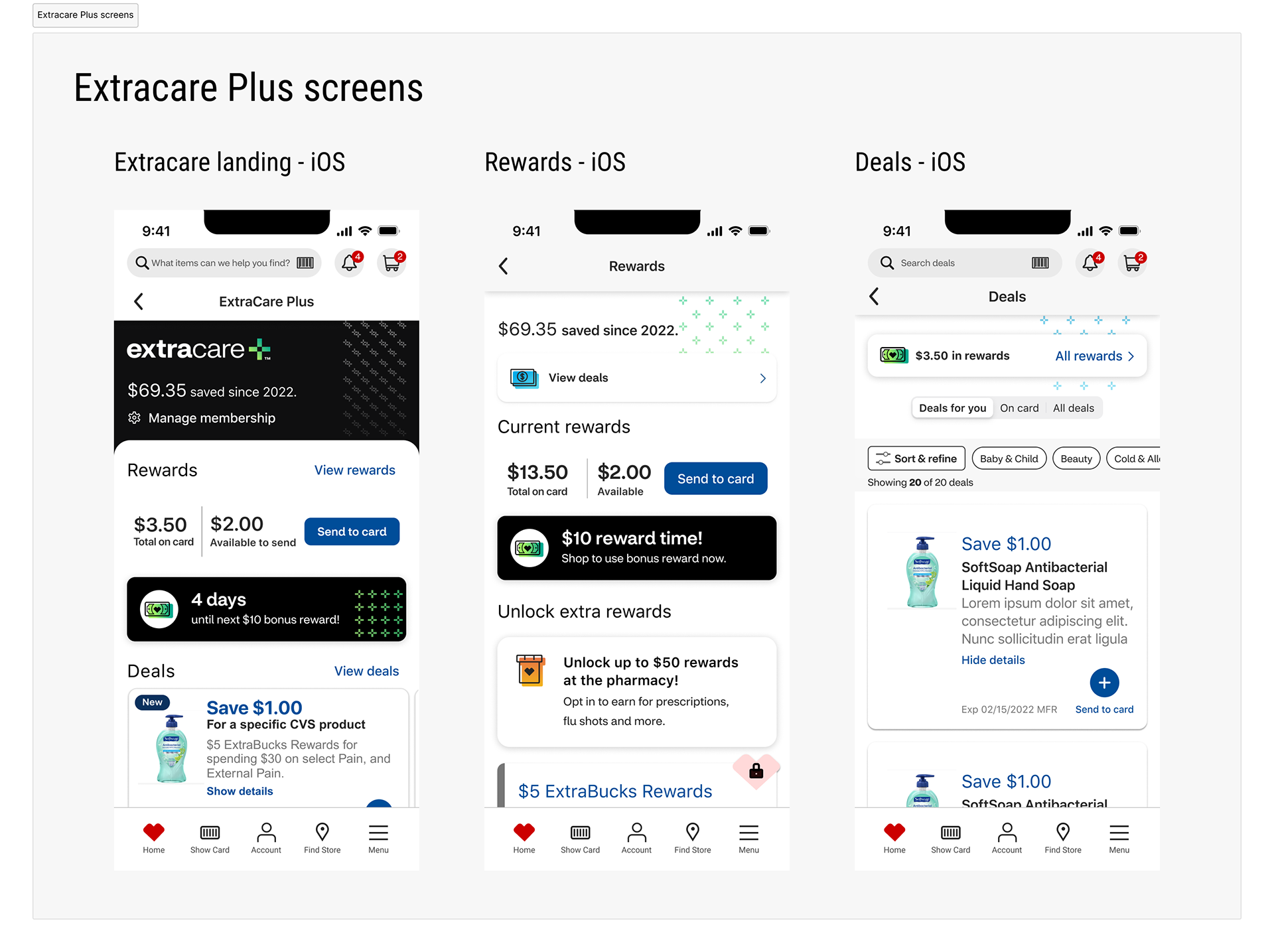Viewport: 1274px width, 952px height.
Task: Open Menu in Extracare landing nav bar
Action: click(379, 839)
